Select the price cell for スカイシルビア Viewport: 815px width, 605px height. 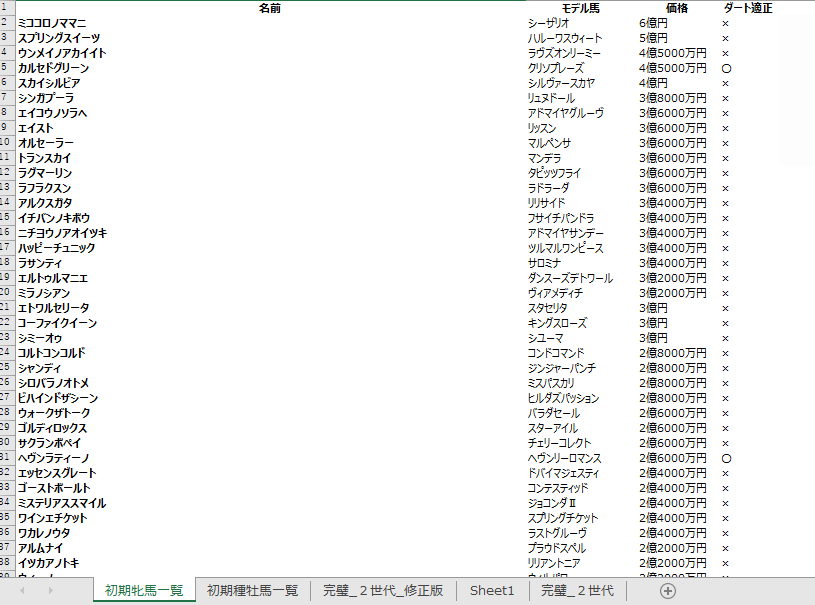[x=677, y=83]
